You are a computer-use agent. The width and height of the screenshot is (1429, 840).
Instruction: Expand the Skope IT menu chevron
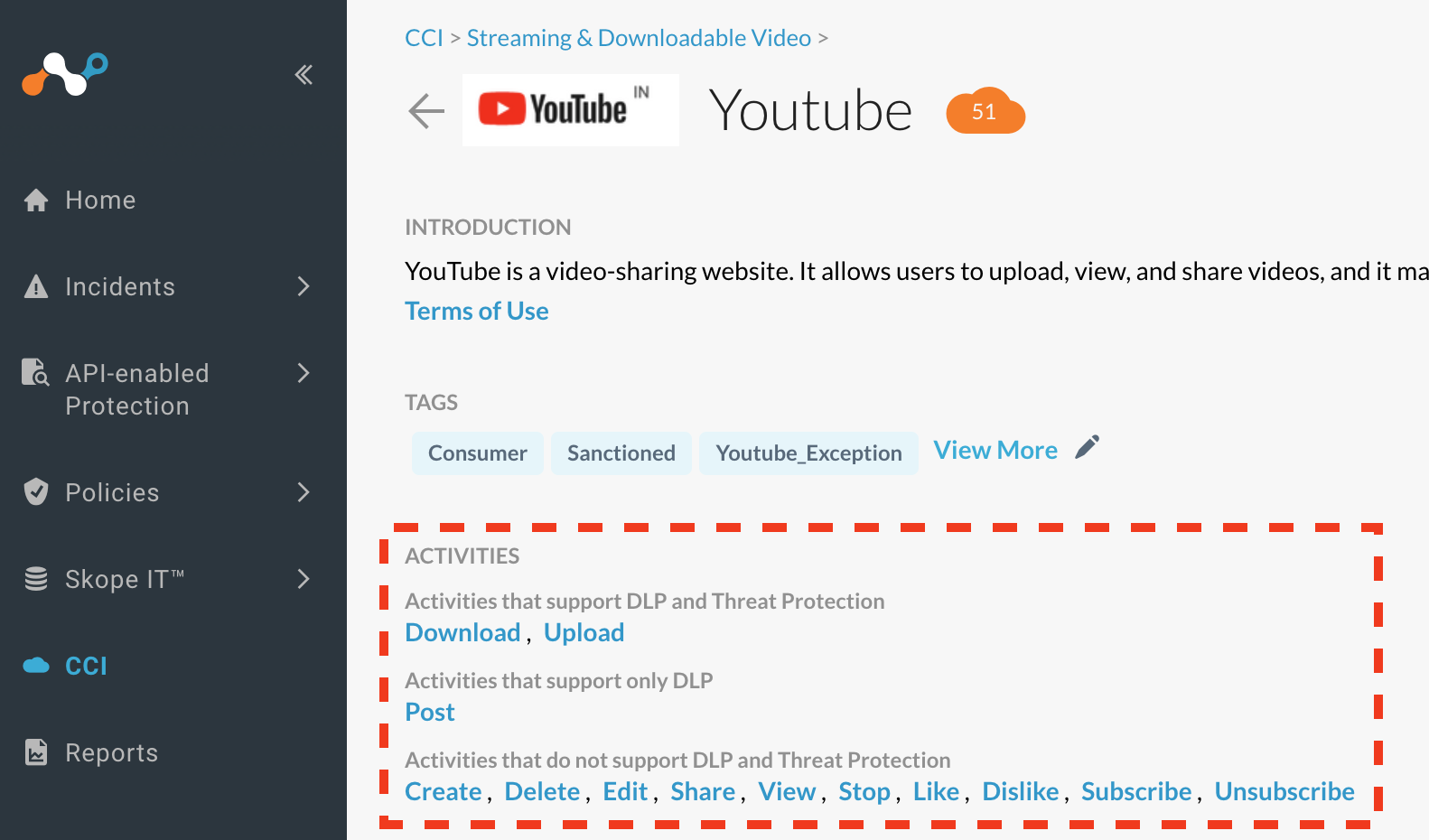(x=304, y=579)
